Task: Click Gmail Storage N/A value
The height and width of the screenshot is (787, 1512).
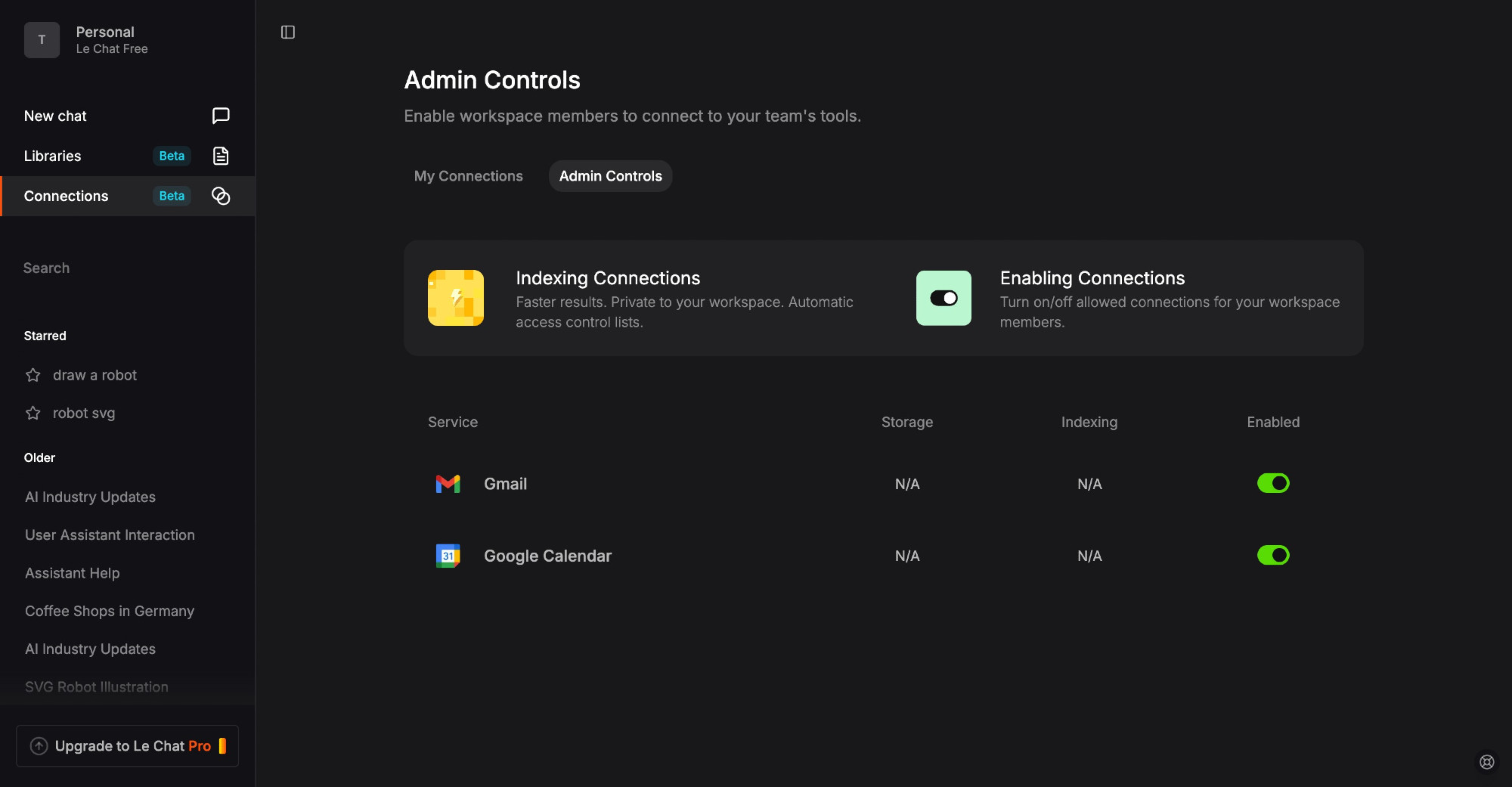Action: (907, 484)
